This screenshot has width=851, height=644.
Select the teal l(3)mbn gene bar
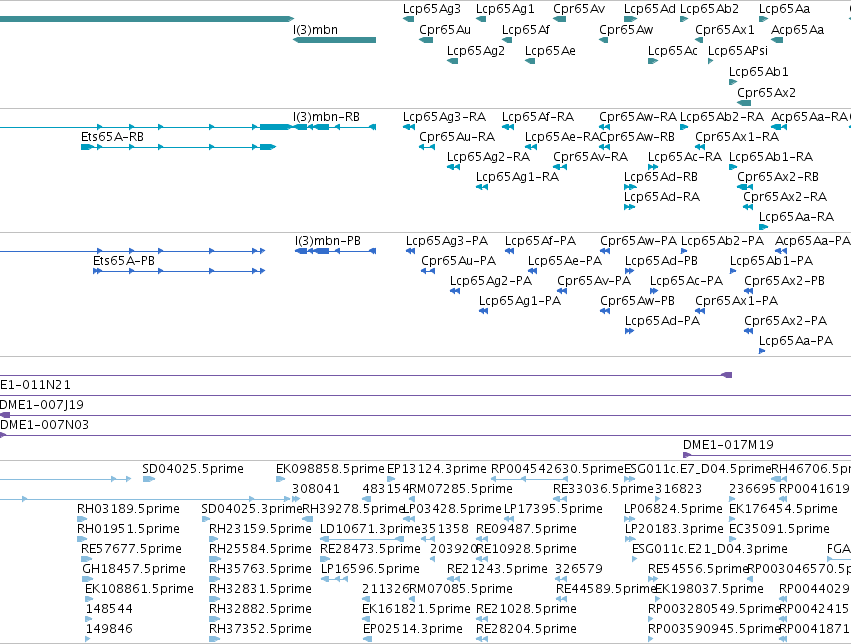(334, 40)
